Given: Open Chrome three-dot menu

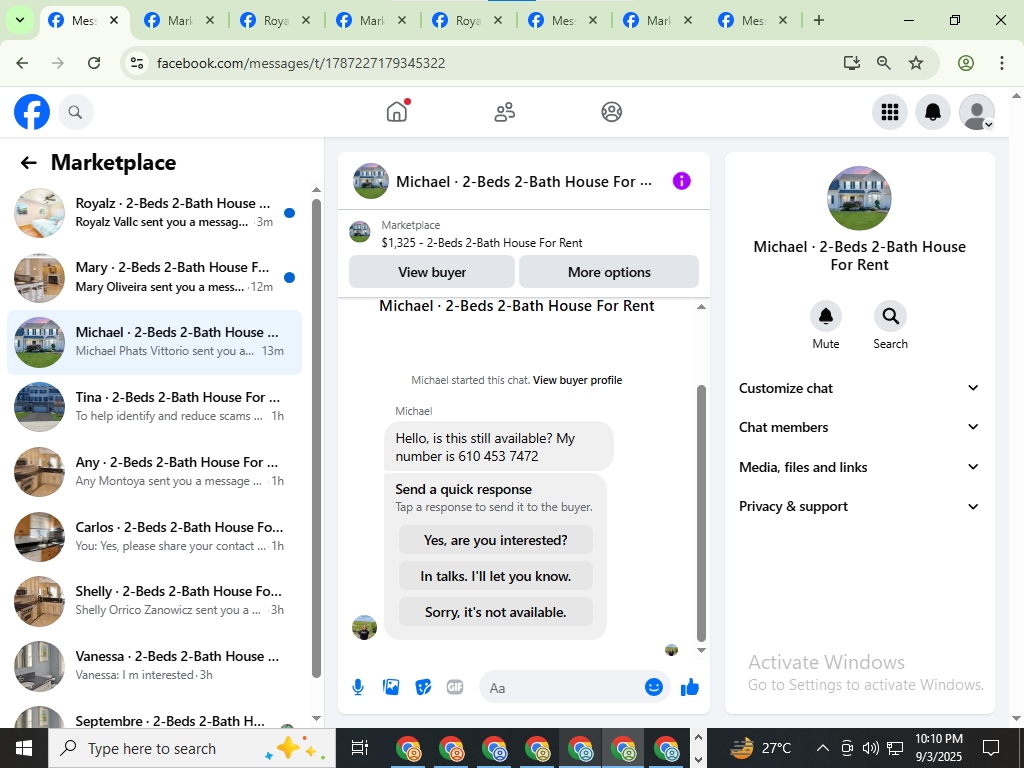Looking at the screenshot, I should click(x=1001, y=63).
